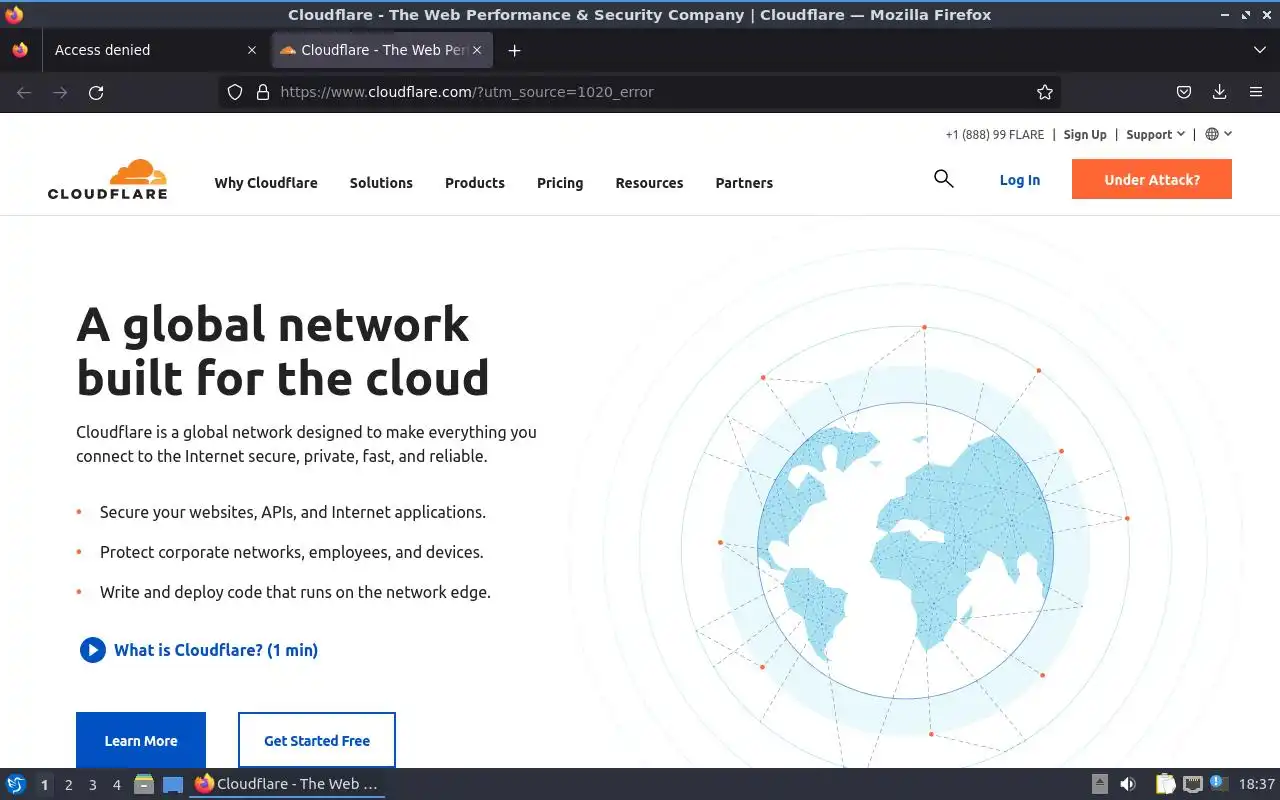The height and width of the screenshot is (800, 1280).
Task: Switch to workspace 4 in taskbar
Action: [116, 785]
